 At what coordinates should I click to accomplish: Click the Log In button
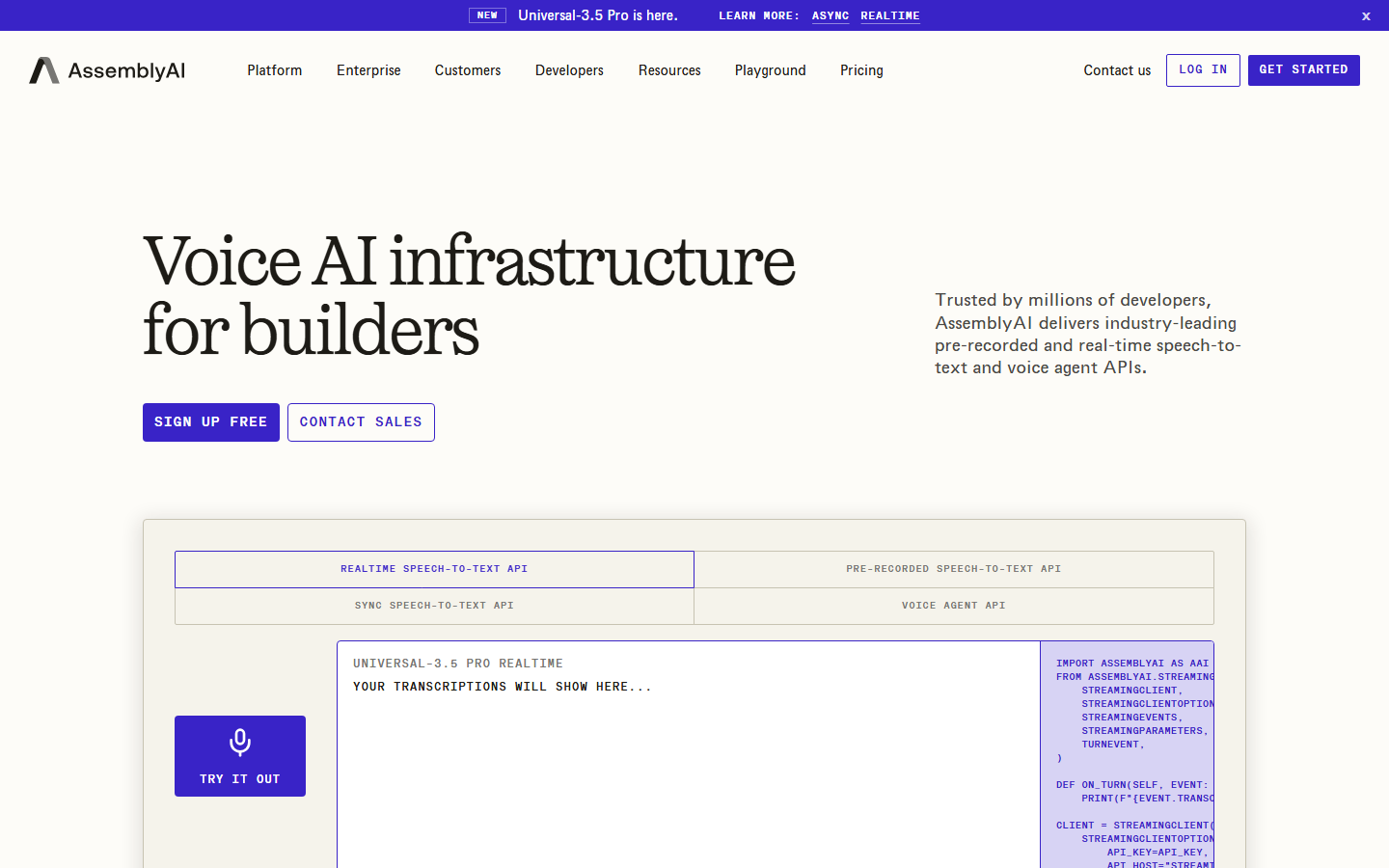tap(1203, 70)
